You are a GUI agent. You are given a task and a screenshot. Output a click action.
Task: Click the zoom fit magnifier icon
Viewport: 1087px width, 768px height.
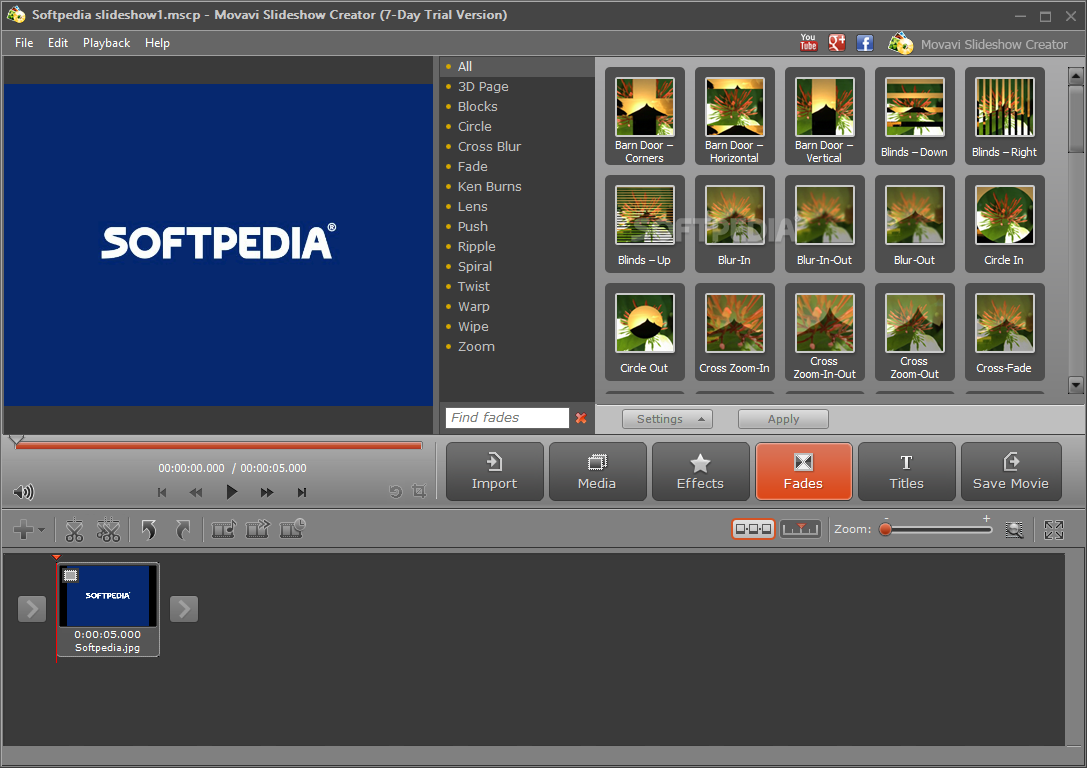tap(1014, 530)
